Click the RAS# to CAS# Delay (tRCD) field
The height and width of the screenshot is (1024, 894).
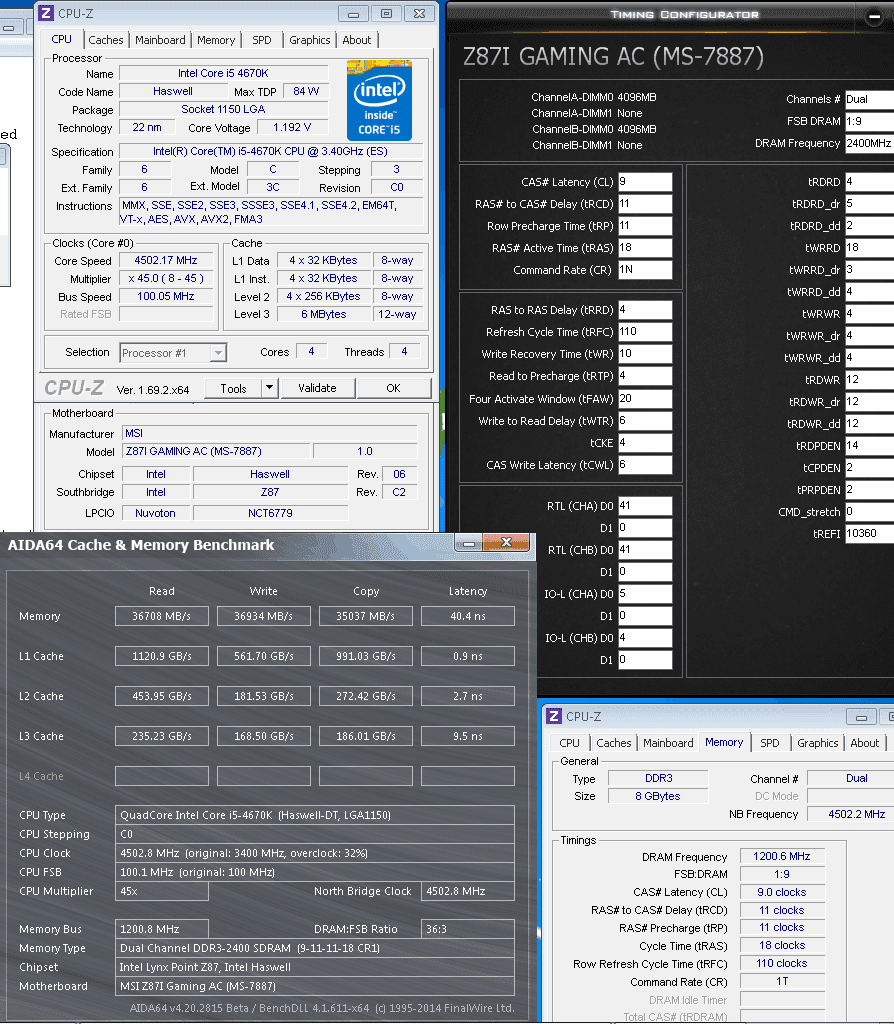pos(645,204)
